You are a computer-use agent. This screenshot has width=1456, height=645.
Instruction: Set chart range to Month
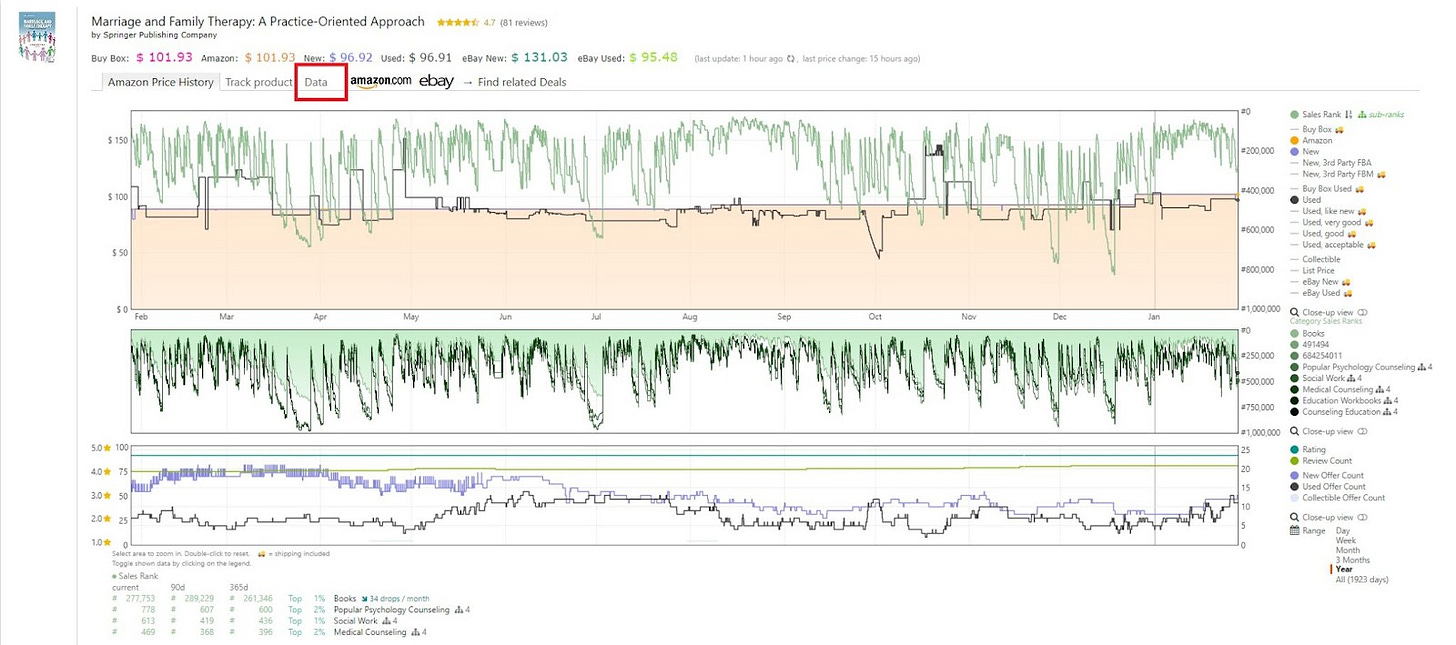click(x=1348, y=550)
